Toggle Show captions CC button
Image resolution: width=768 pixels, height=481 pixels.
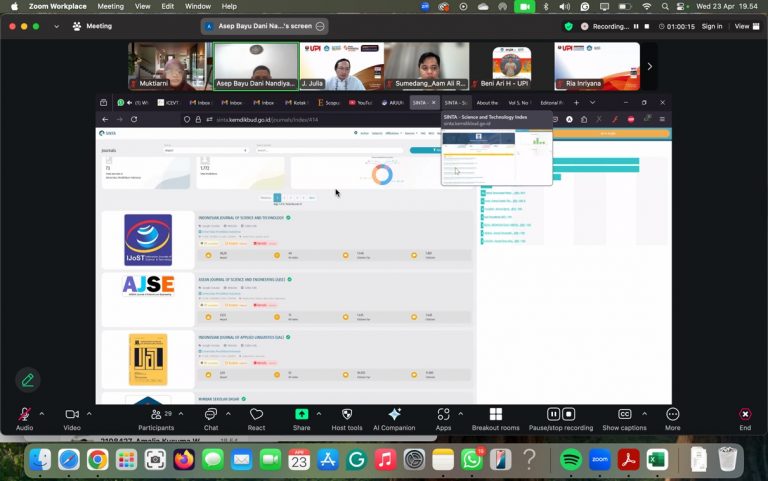(x=624, y=414)
